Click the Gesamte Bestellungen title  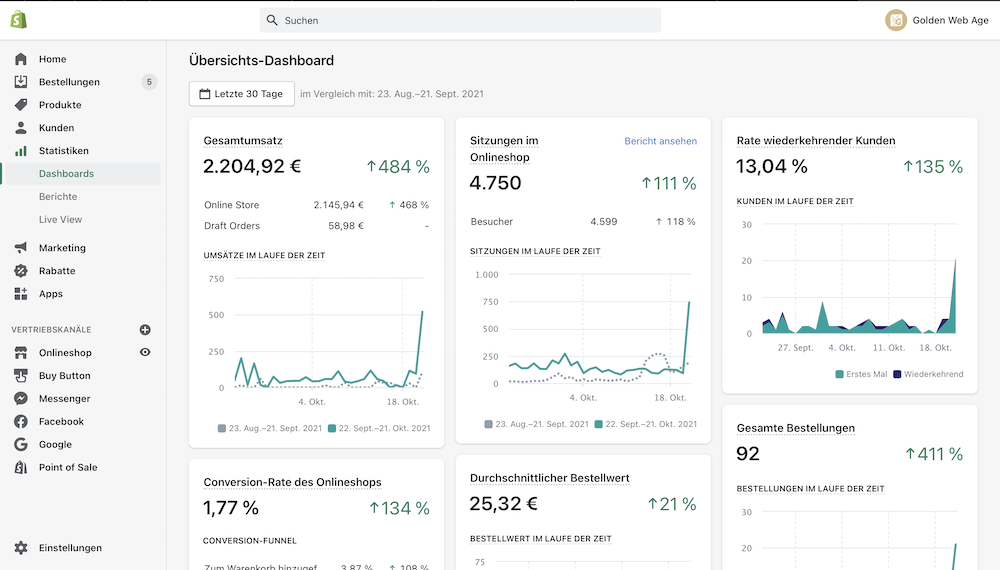click(x=795, y=428)
